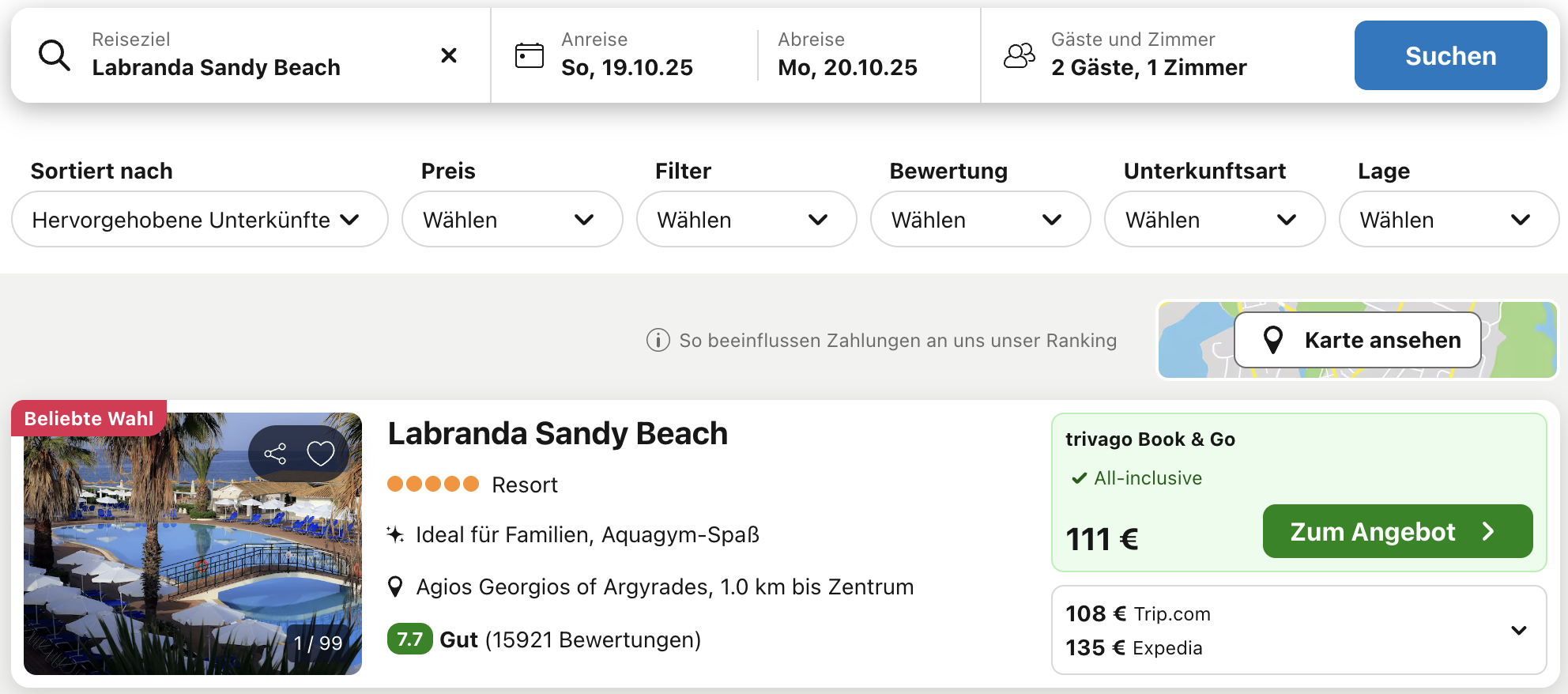Click the Suchen button
Image resolution: width=1568 pixels, height=694 pixels.
1450,55
